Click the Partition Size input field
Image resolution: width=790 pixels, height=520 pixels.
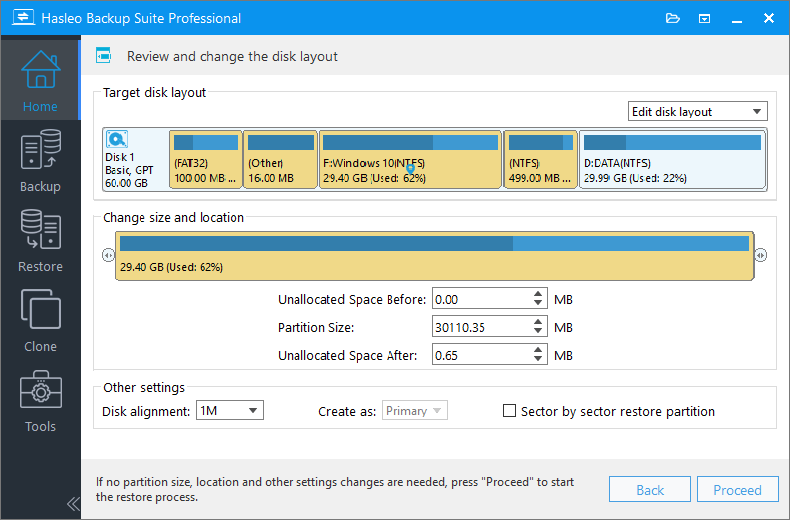click(x=481, y=327)
